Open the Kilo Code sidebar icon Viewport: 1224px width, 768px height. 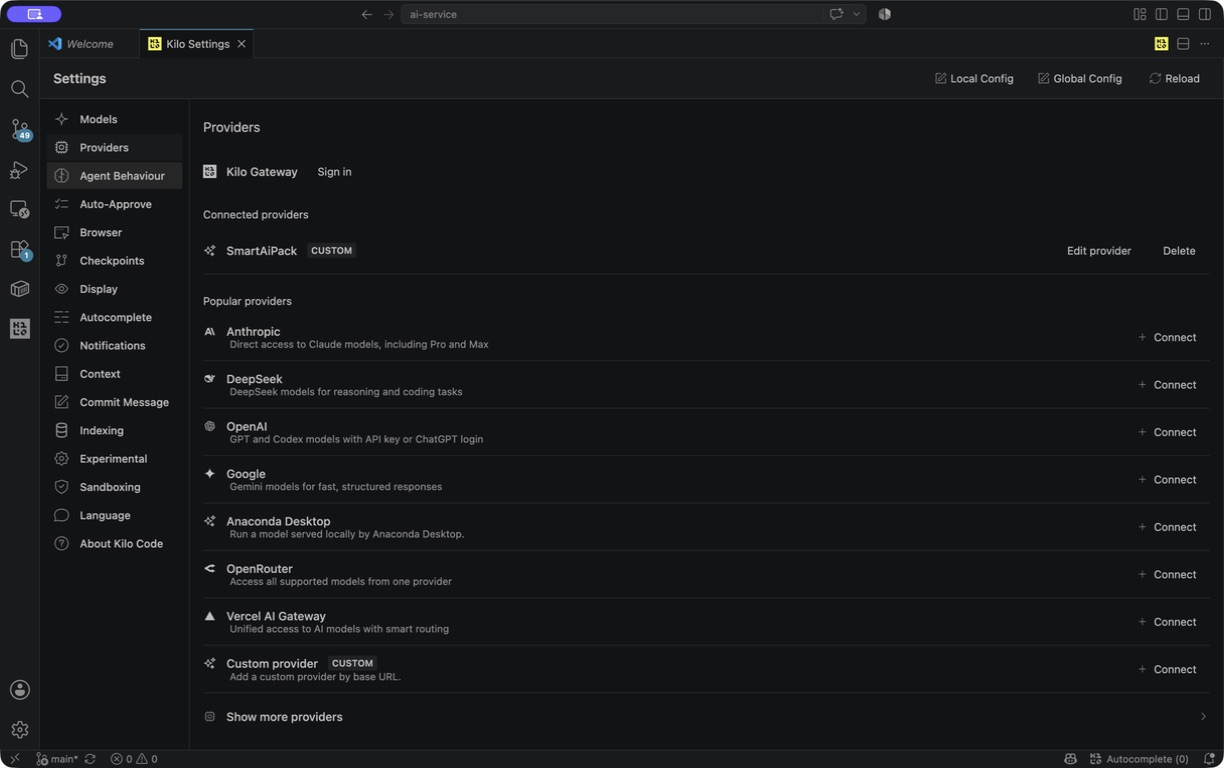pyautogui.click(x=19, y=329)
